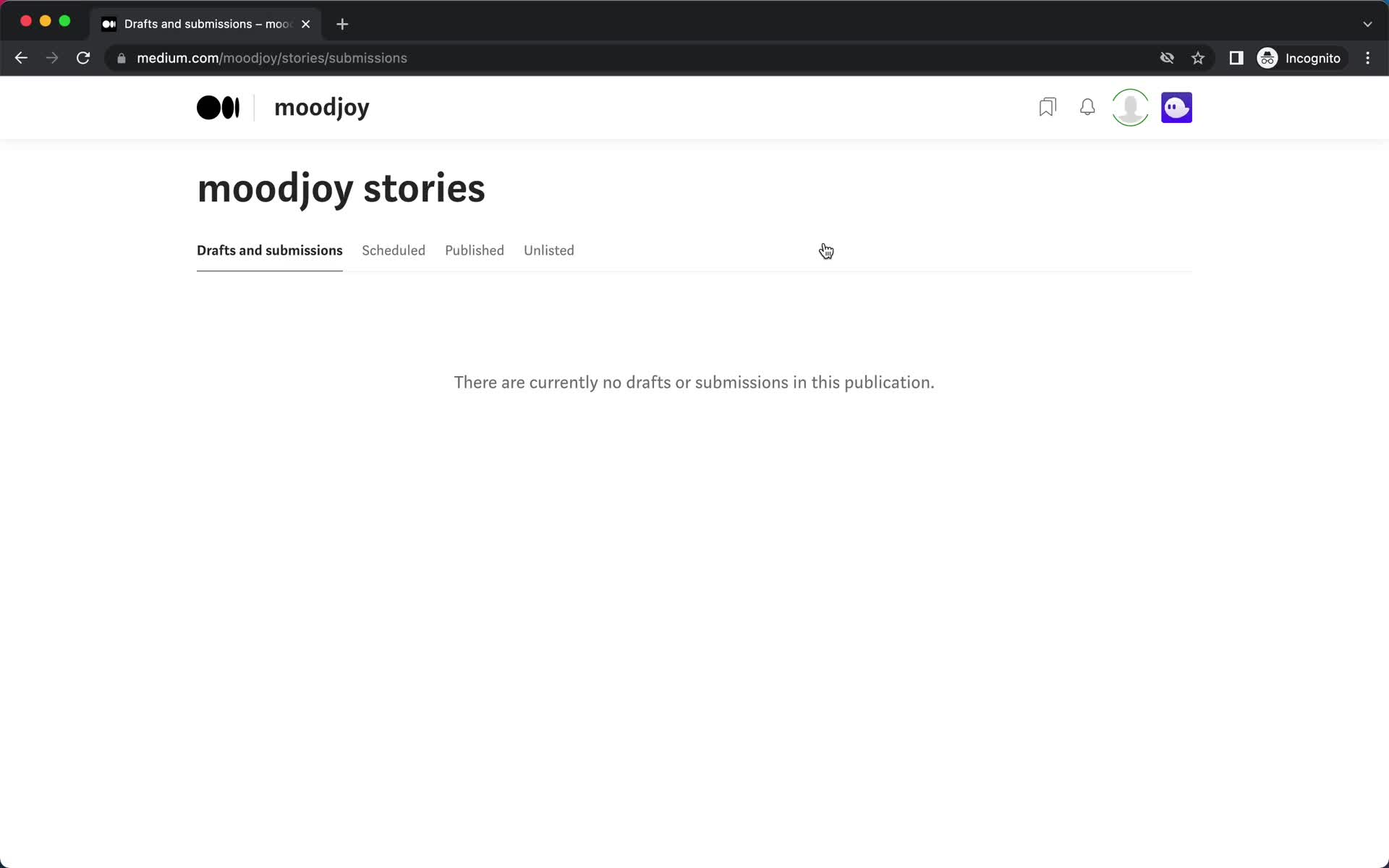1389x868 pixels.
Task: Switch to the Scheduled tab
Action: pyautogui.click(x=394, y=251)
